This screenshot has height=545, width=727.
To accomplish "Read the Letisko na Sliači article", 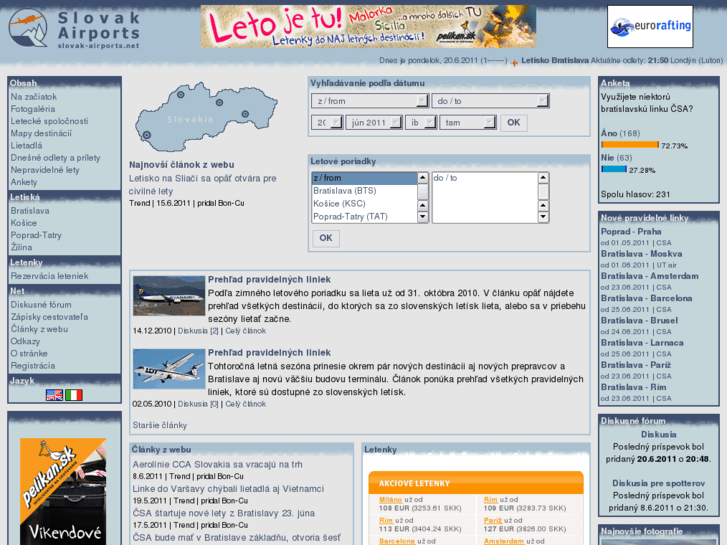I will [203, 185].
